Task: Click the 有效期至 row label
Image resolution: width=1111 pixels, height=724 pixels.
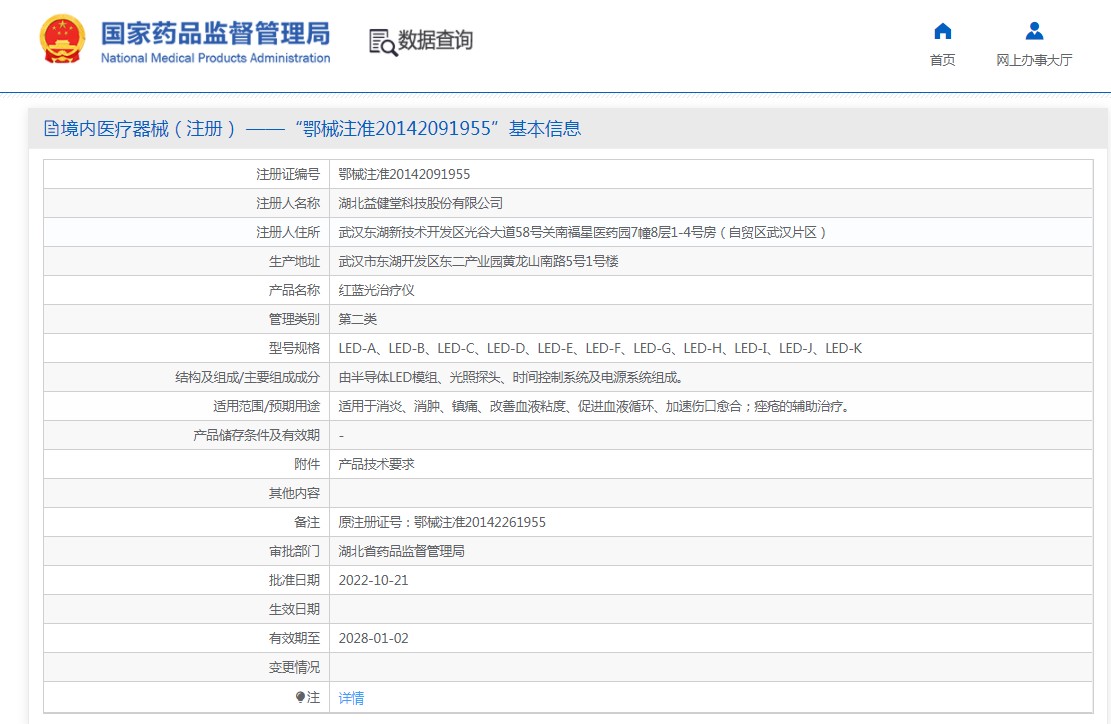Action: coord(294,638)
